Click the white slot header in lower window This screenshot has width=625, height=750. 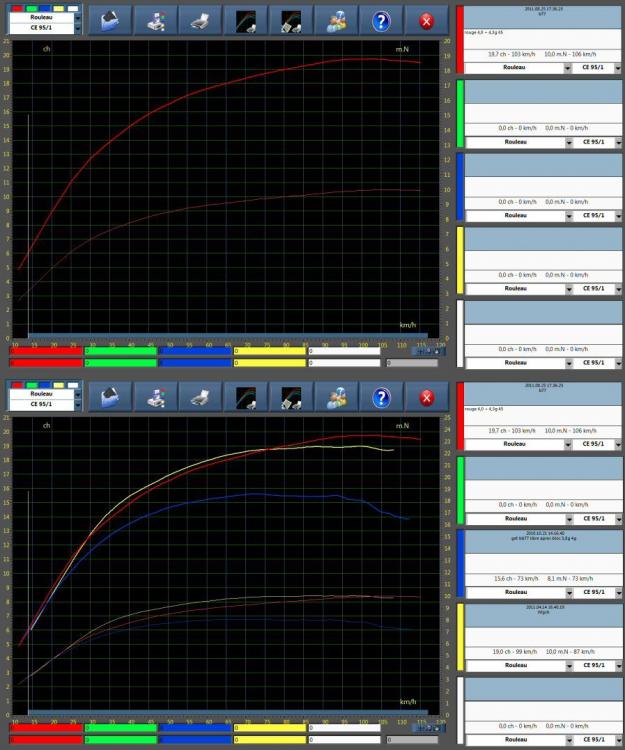point(543,689)
